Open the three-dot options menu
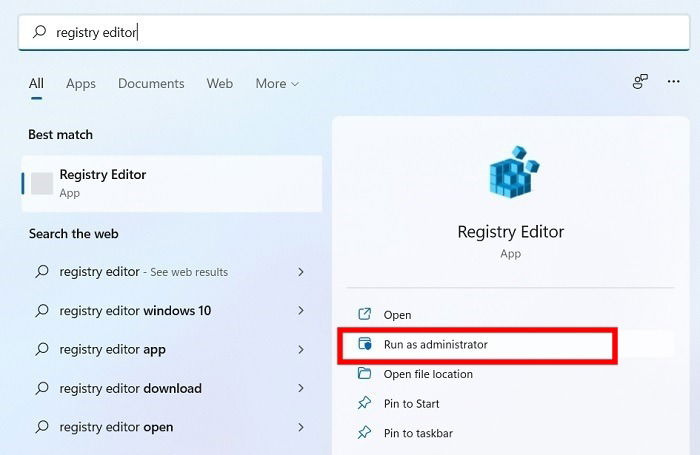This screenshot has height=455, width=700. [x=673, y=81]
